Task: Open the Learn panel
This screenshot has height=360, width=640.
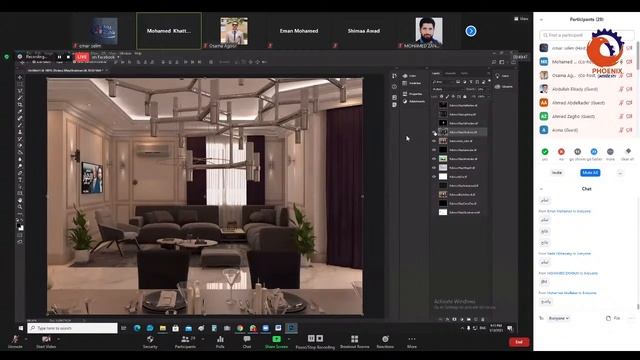Action: pos(502,76)
